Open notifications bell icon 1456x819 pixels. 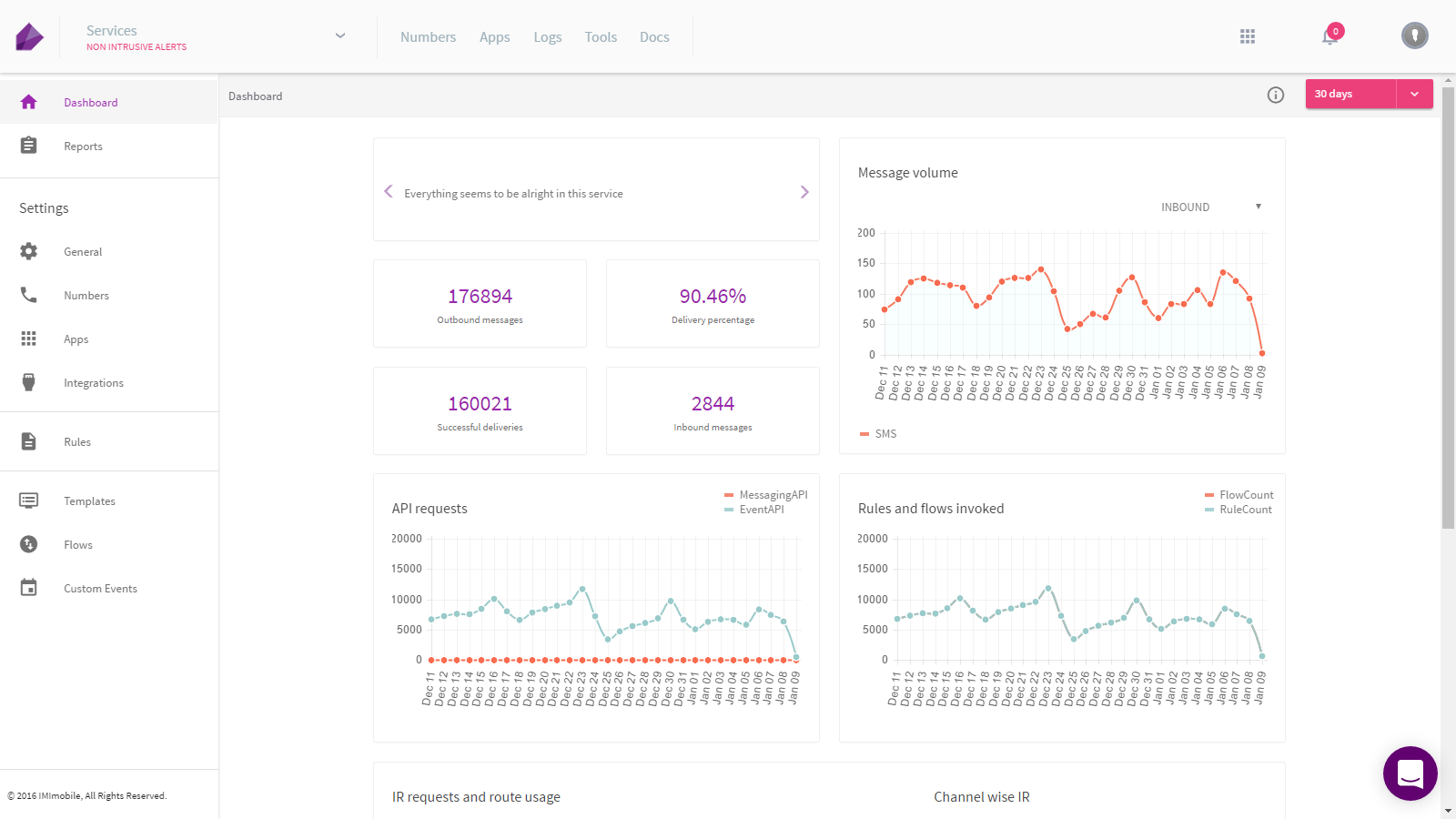pyautogui.click(x=1330, y=36)
